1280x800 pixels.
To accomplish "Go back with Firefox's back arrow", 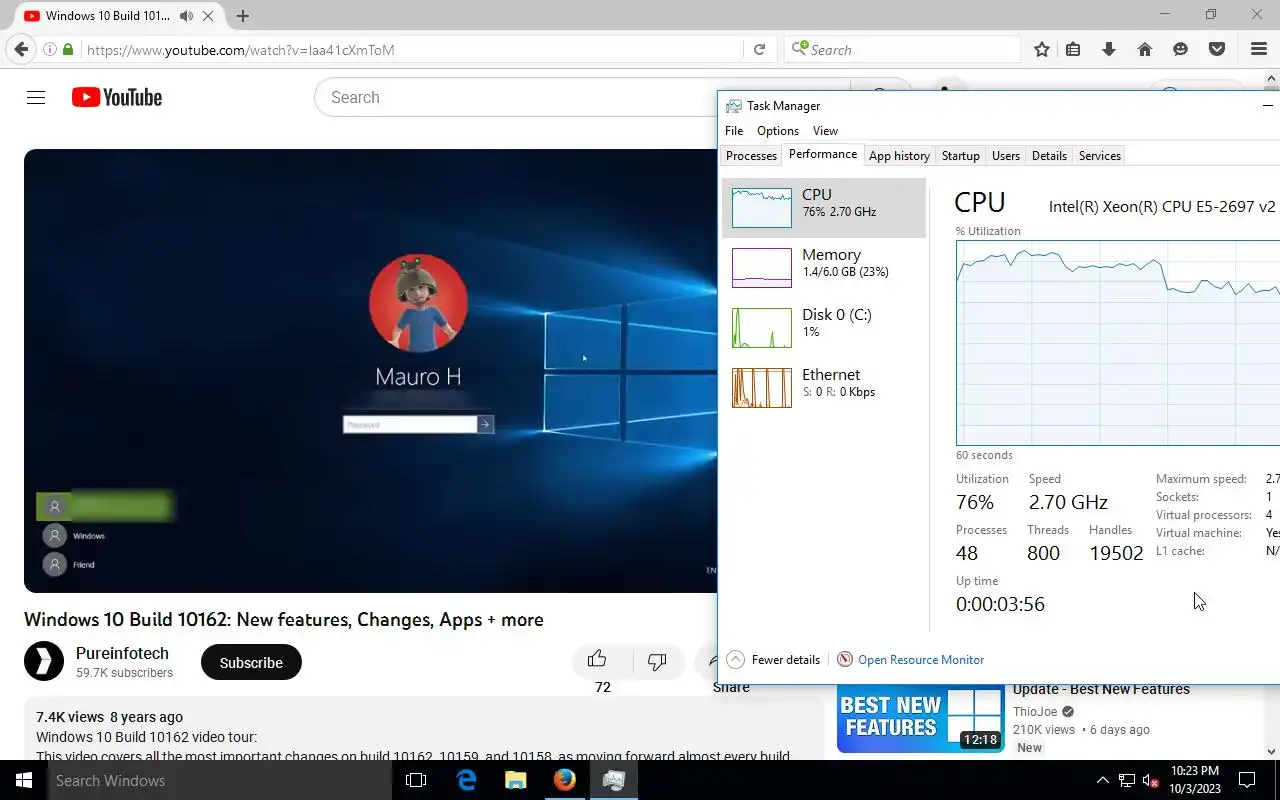I will (x=21, y=49).
